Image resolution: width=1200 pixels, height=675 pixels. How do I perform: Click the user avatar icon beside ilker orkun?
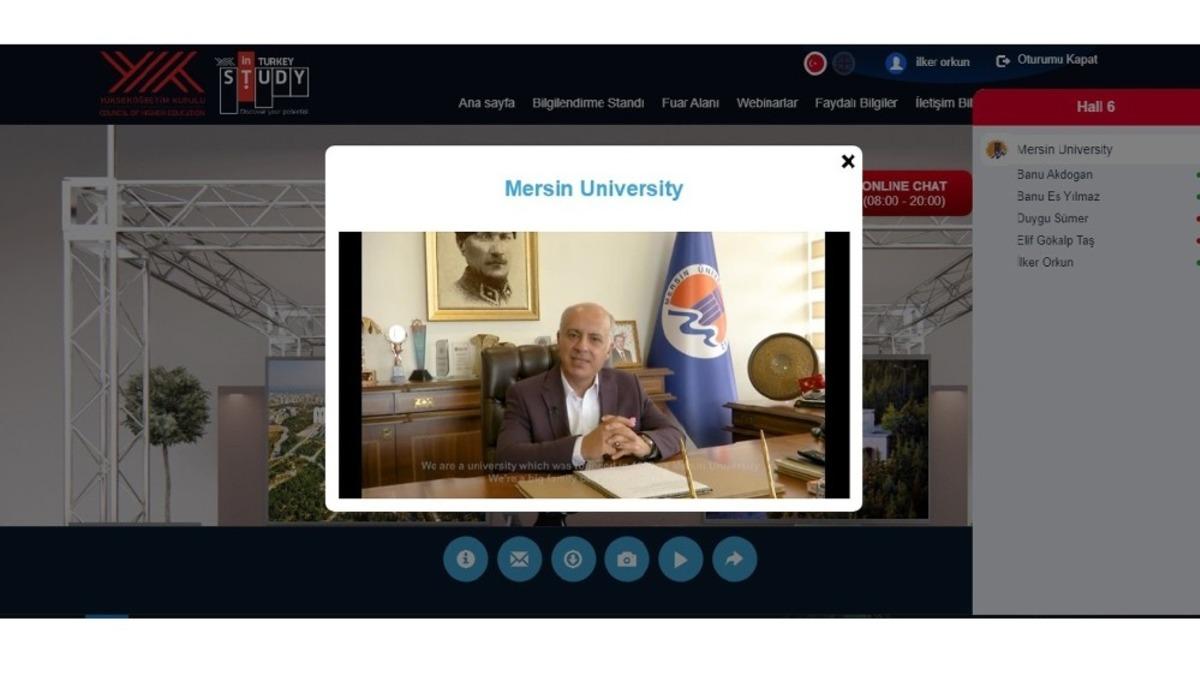click(896, 62)
